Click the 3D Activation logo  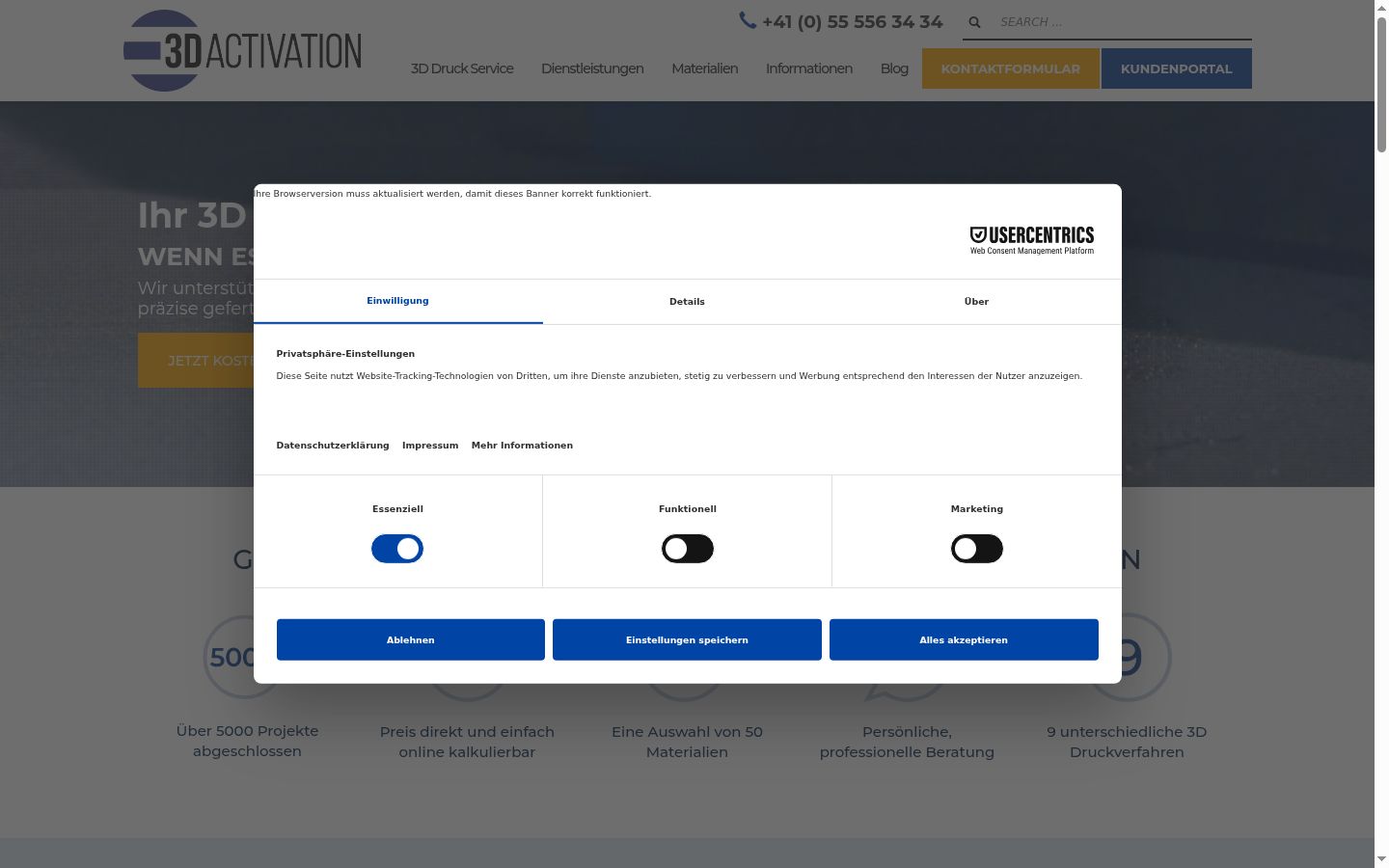click(242, 51)
